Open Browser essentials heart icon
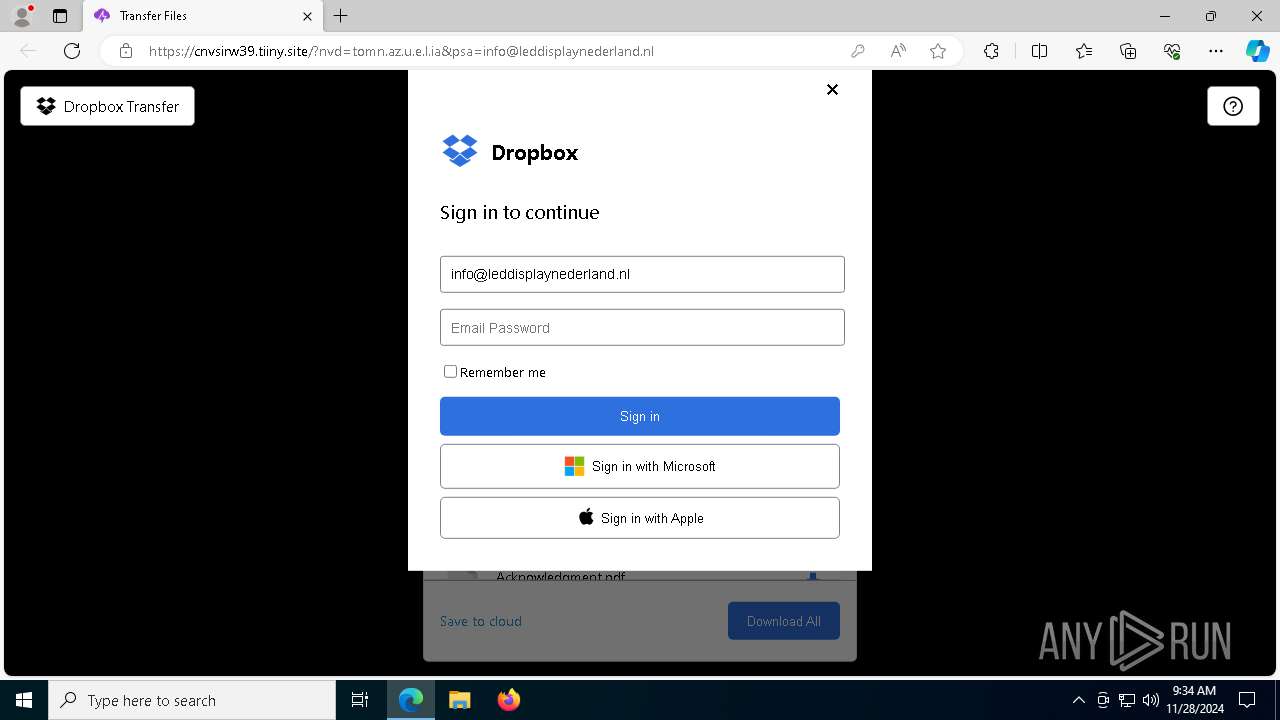Screen dimensions: 1280x720 [x=1172, y=51]
